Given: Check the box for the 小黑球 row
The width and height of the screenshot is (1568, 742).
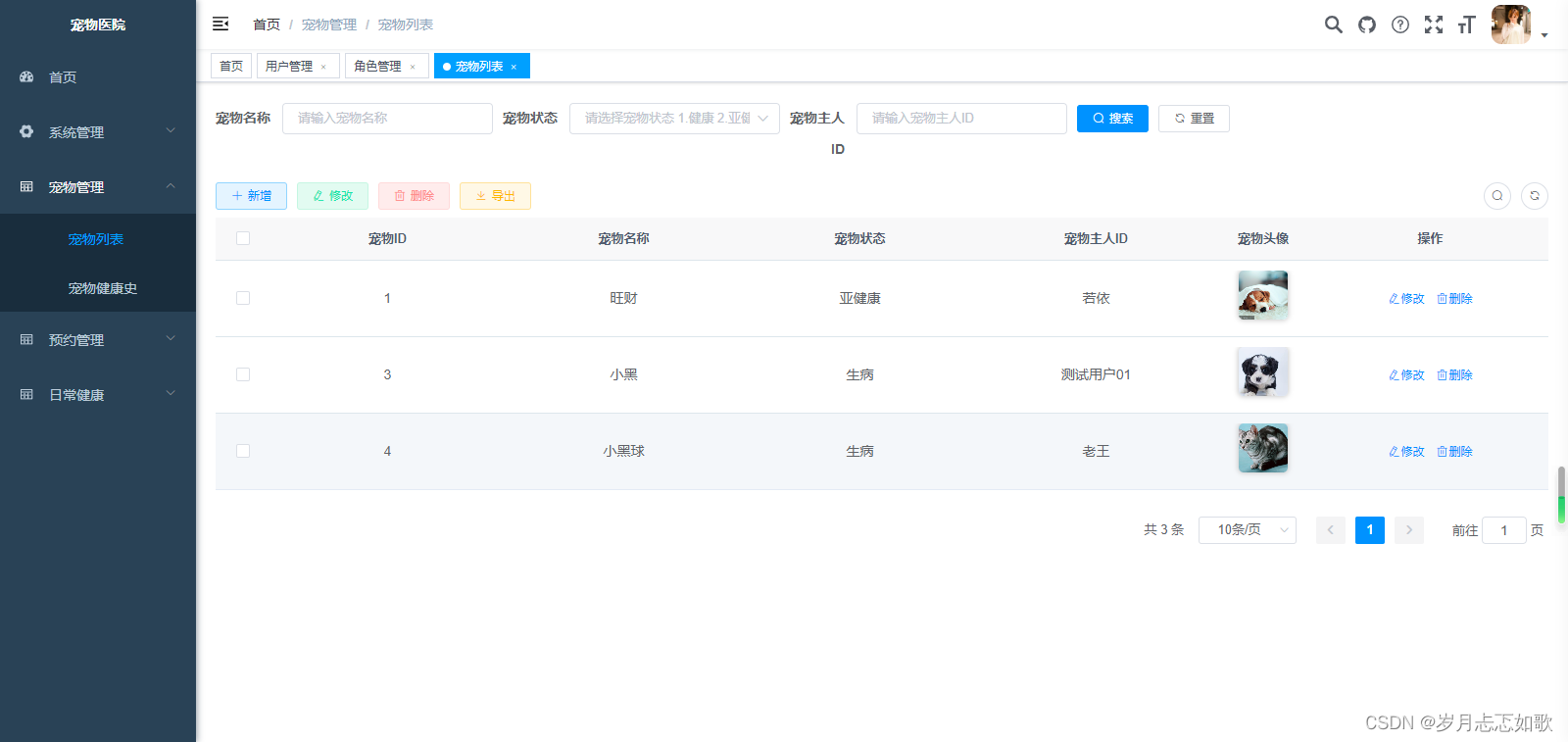Looking at the screenshot, I should [243, 451].
